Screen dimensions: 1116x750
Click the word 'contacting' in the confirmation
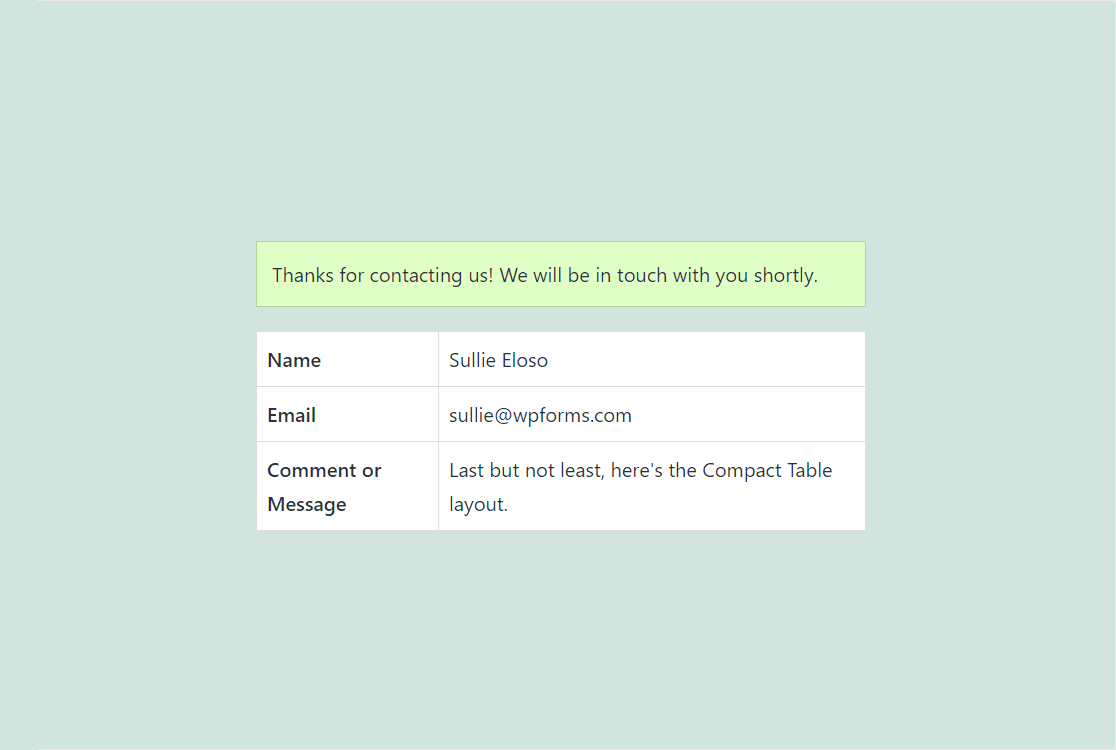(416, 276)
